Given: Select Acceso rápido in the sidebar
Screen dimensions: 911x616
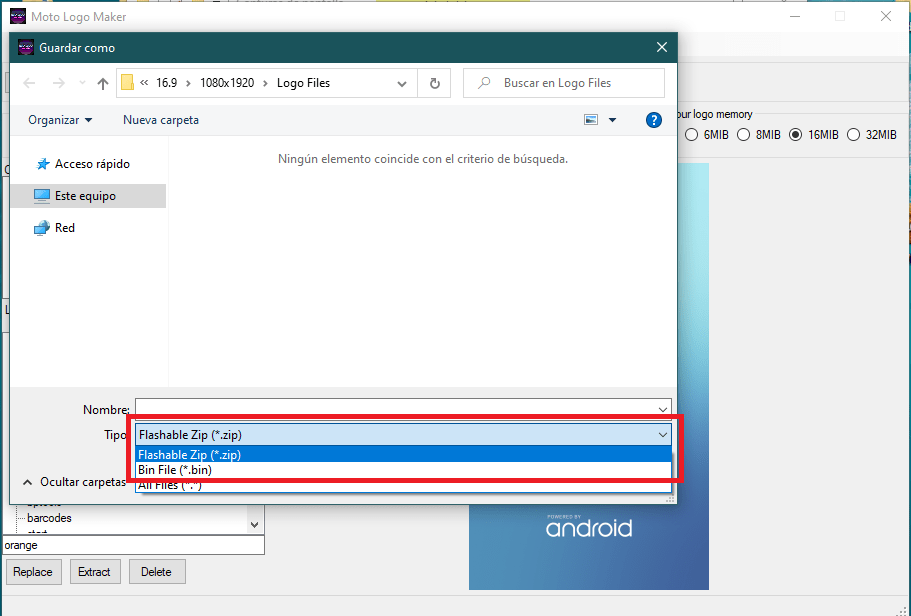Looking at the screenshot, I should (91, 164).
